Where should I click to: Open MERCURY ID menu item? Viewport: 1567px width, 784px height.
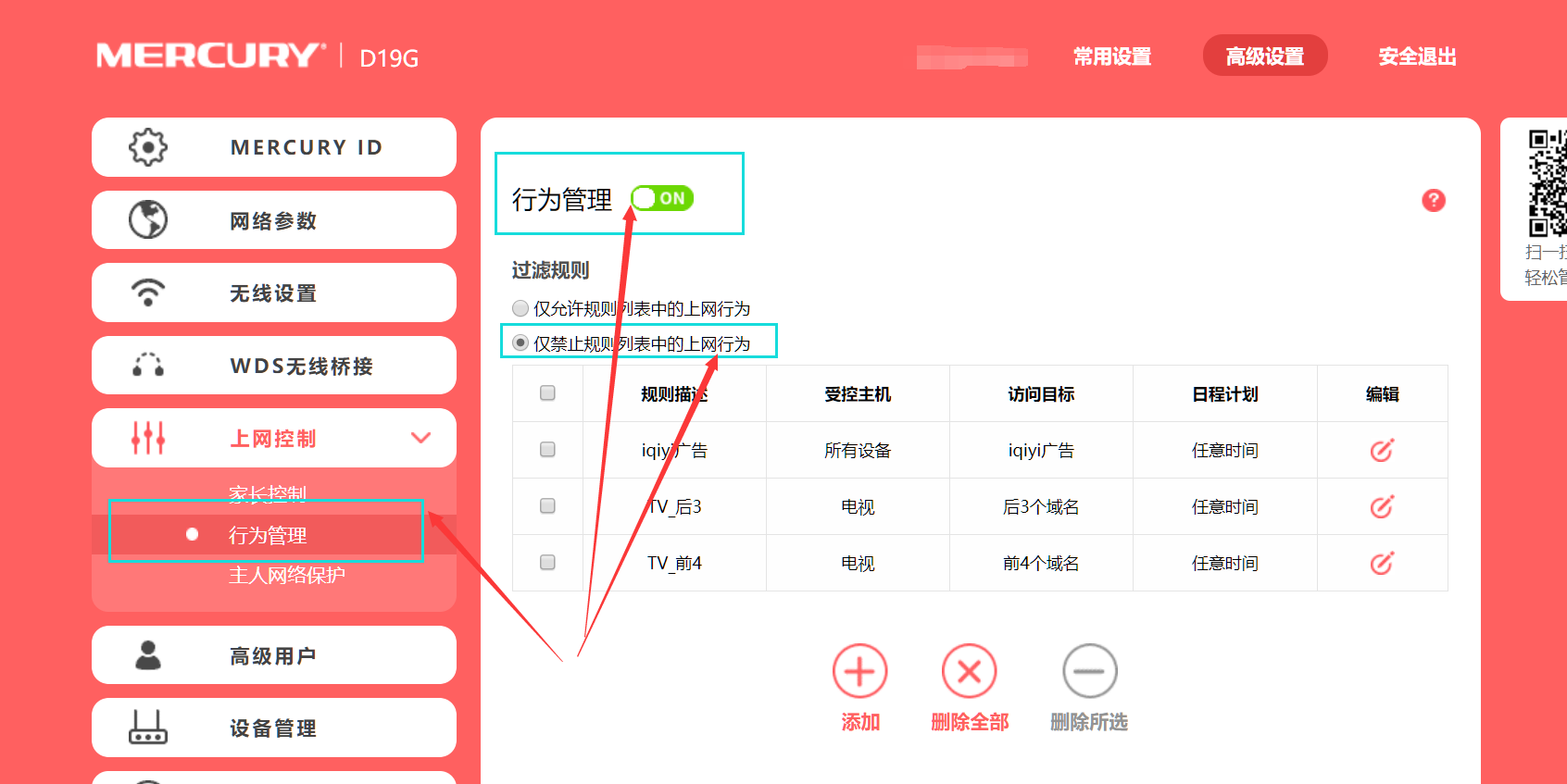(x=274, y=147)
